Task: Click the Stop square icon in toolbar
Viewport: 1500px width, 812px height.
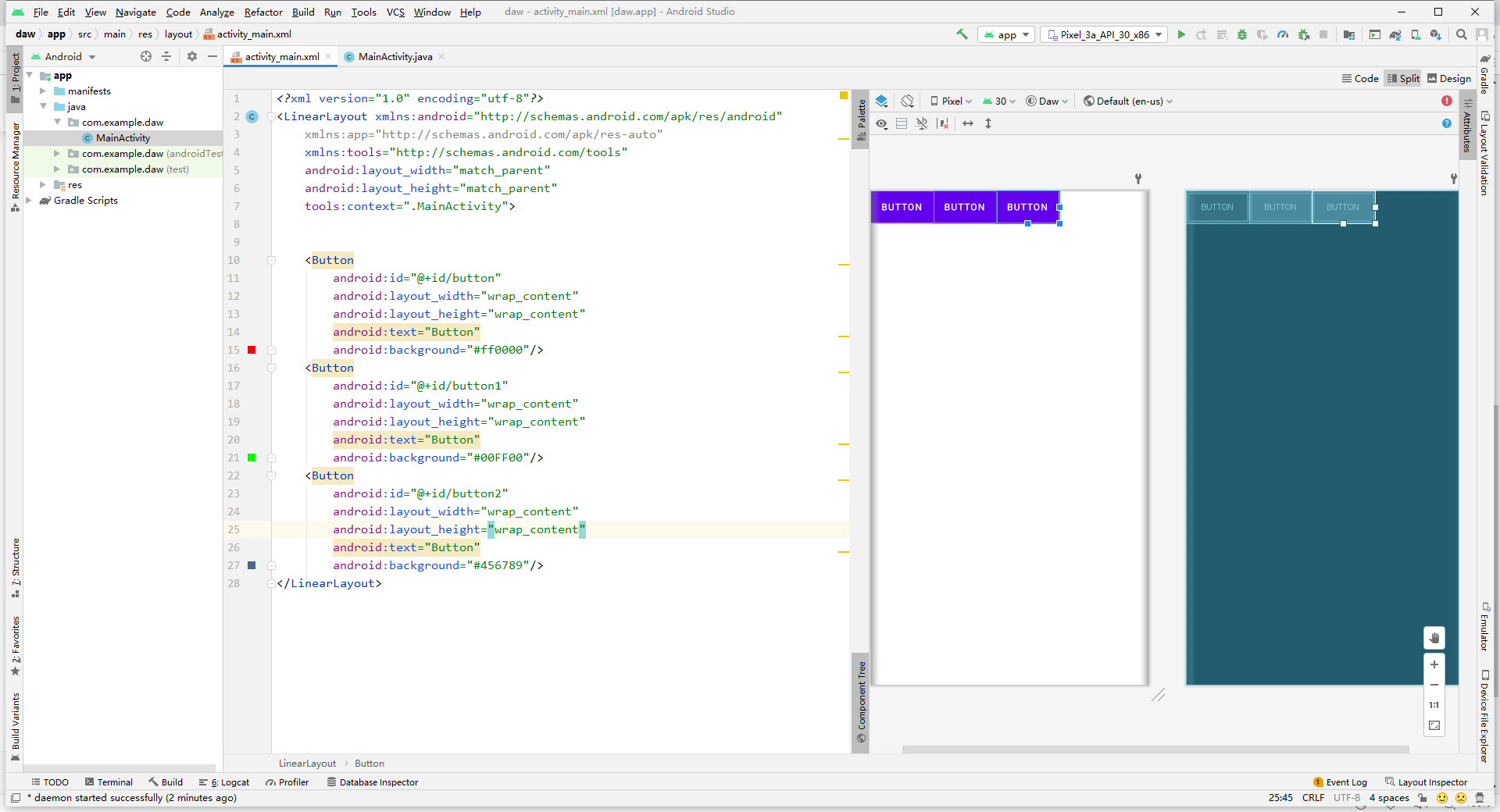Action: tap(1323, 34)
